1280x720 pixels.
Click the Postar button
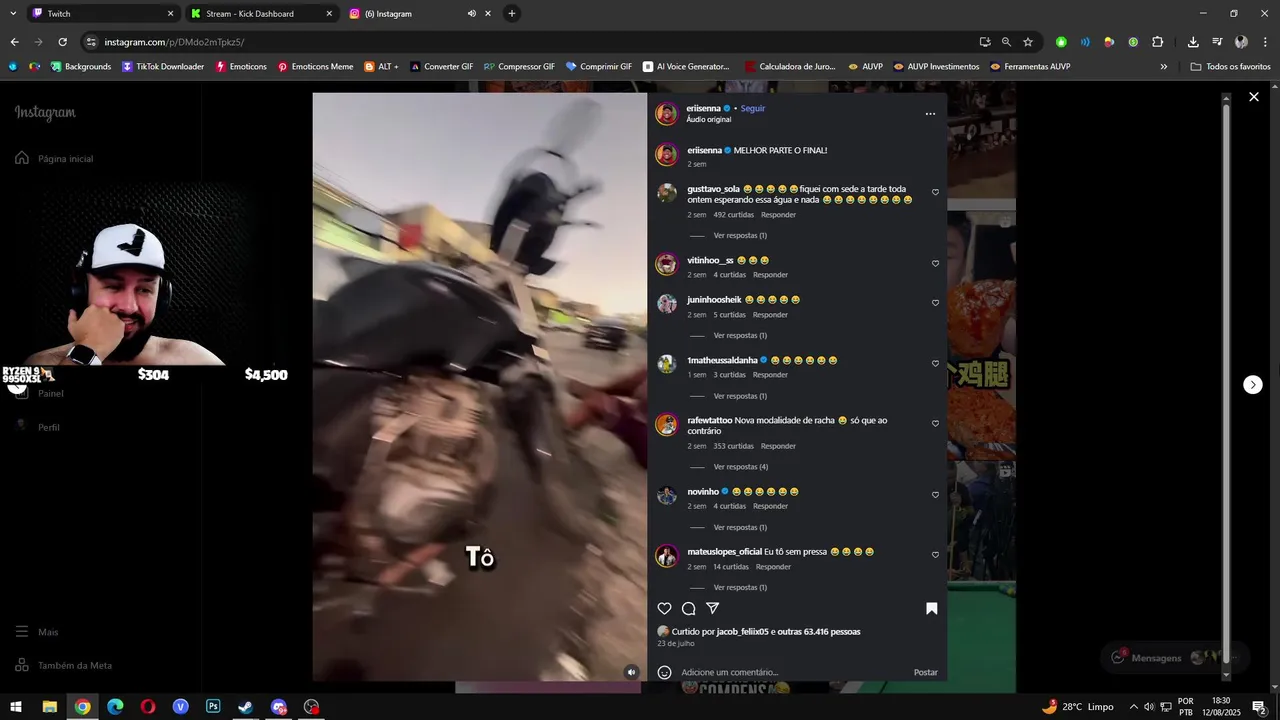point(925,672)
